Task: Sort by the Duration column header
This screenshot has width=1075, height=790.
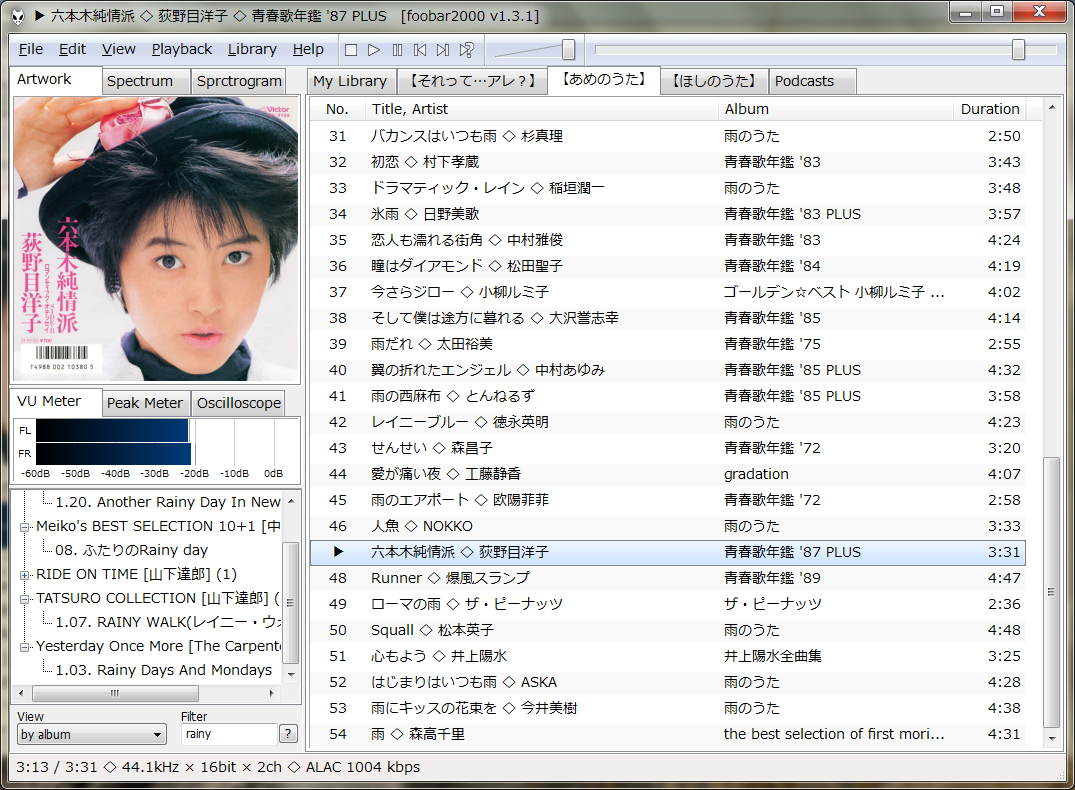Action: (x=989, y=109)
